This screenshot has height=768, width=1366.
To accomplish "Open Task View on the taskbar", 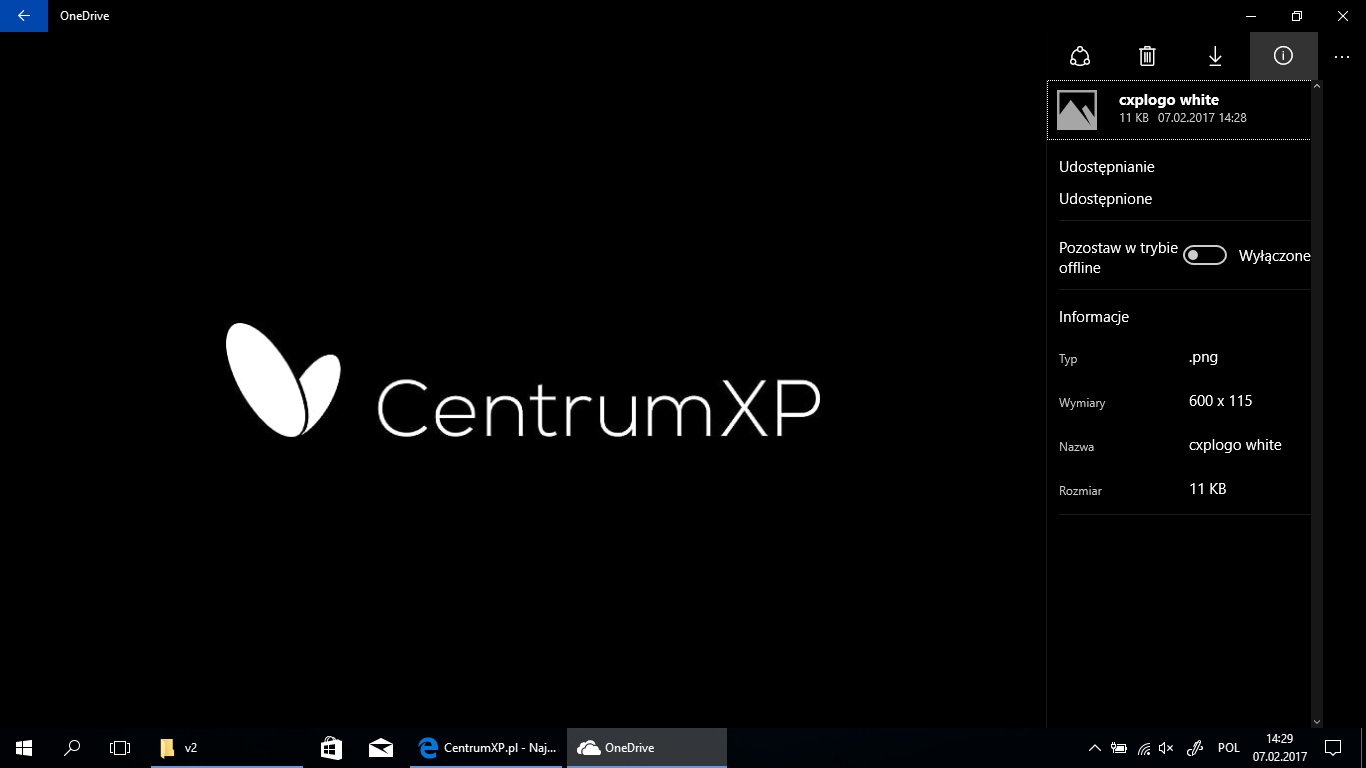I will click(x=120, y=748).
